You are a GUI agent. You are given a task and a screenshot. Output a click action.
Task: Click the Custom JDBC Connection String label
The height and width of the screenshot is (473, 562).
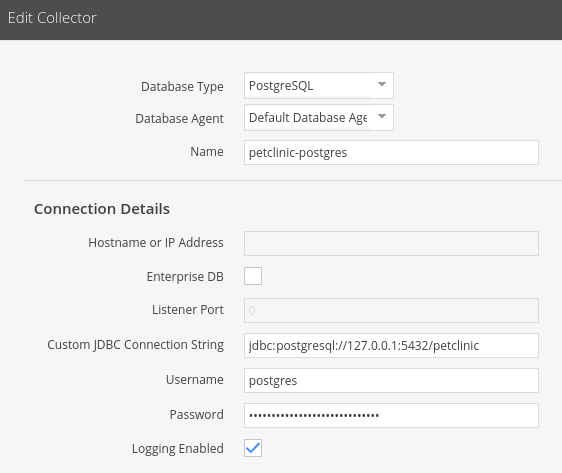(135, 345)
